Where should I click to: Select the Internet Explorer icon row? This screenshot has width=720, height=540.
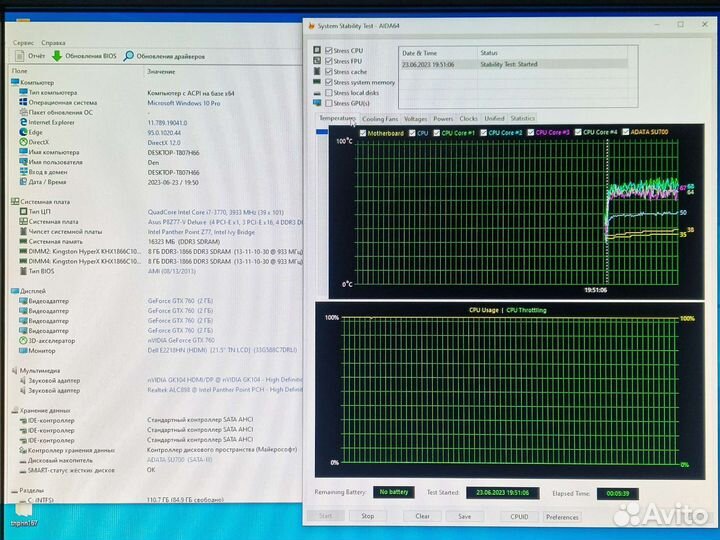(23, 122)
